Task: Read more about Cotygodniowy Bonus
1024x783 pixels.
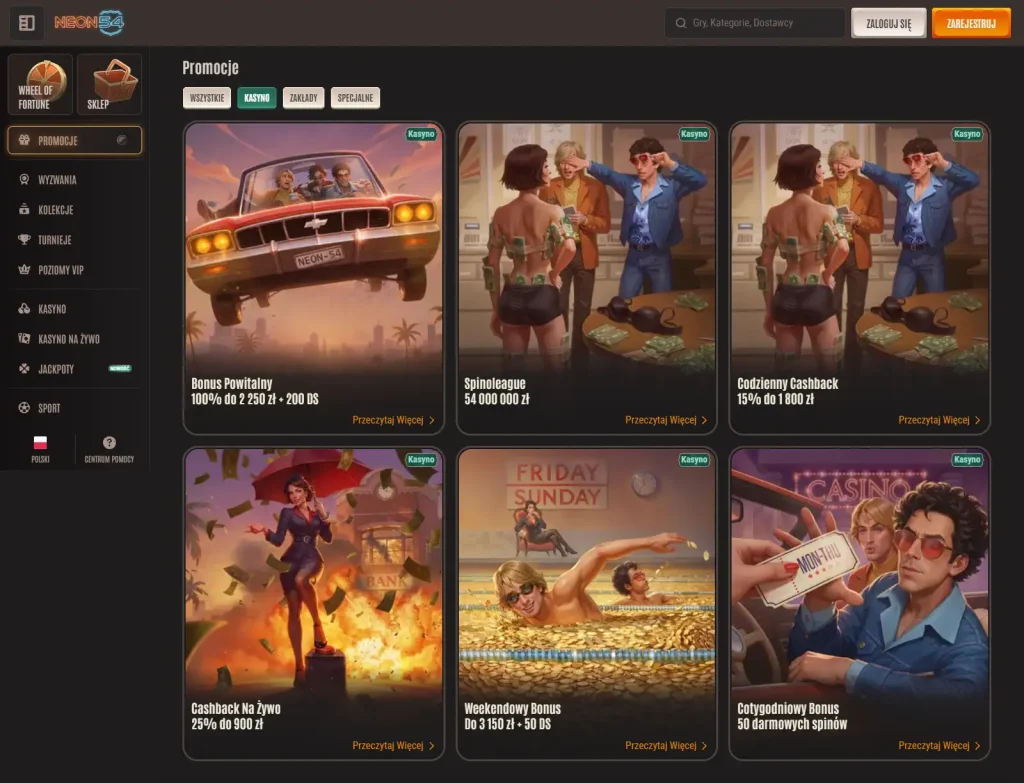Action: pyautogui.click(x=939, y=745)
